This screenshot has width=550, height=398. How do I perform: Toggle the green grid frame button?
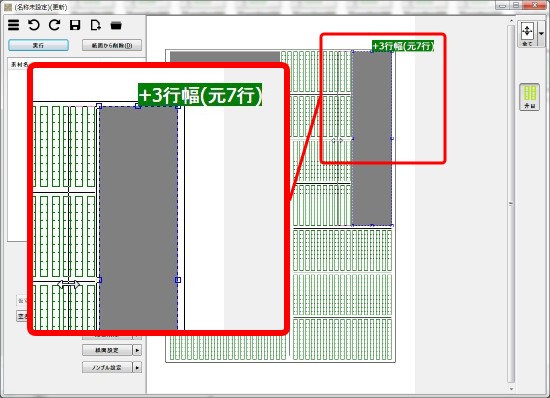529,97
